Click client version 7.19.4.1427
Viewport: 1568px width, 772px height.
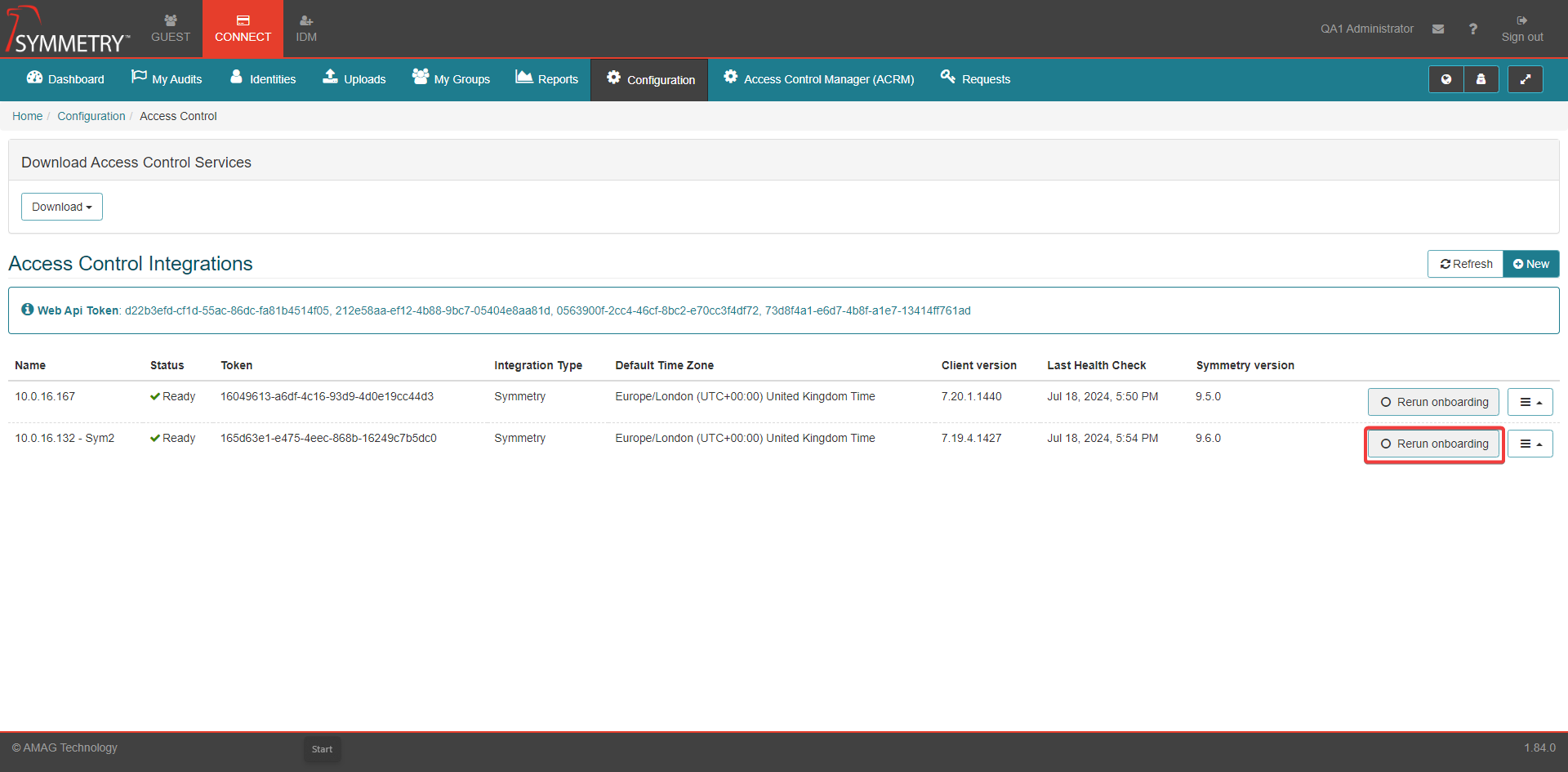tap(971, 438)
